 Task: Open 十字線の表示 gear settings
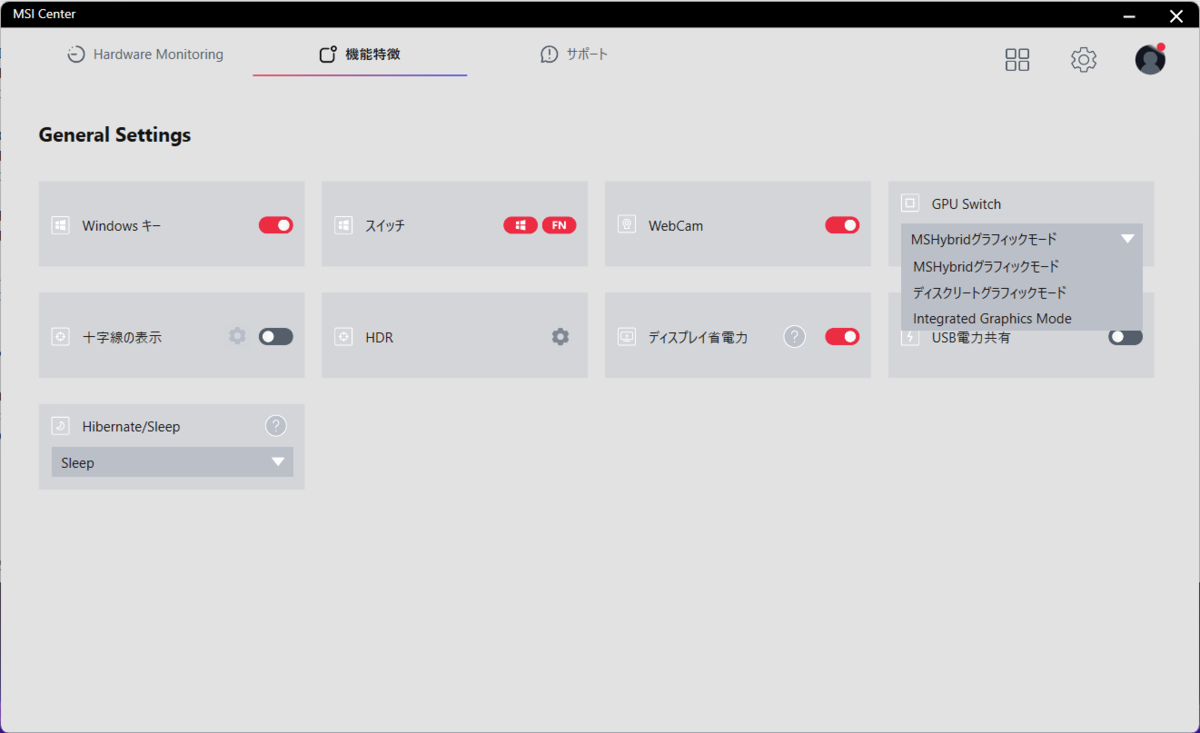pyautogui.click(x=237, y=336)
